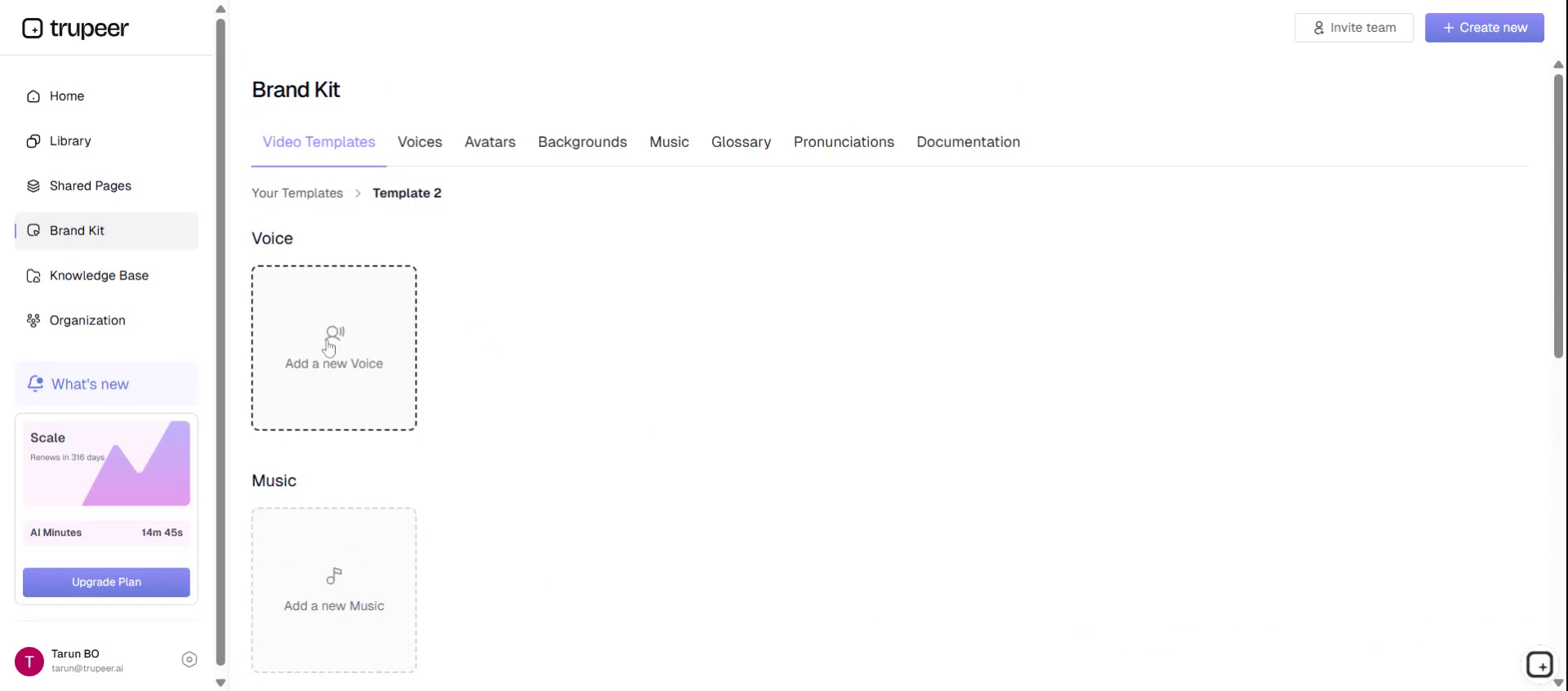Click the Library icon in sidebar
The image size is (1568, 691).
click(x=33, y=141)
